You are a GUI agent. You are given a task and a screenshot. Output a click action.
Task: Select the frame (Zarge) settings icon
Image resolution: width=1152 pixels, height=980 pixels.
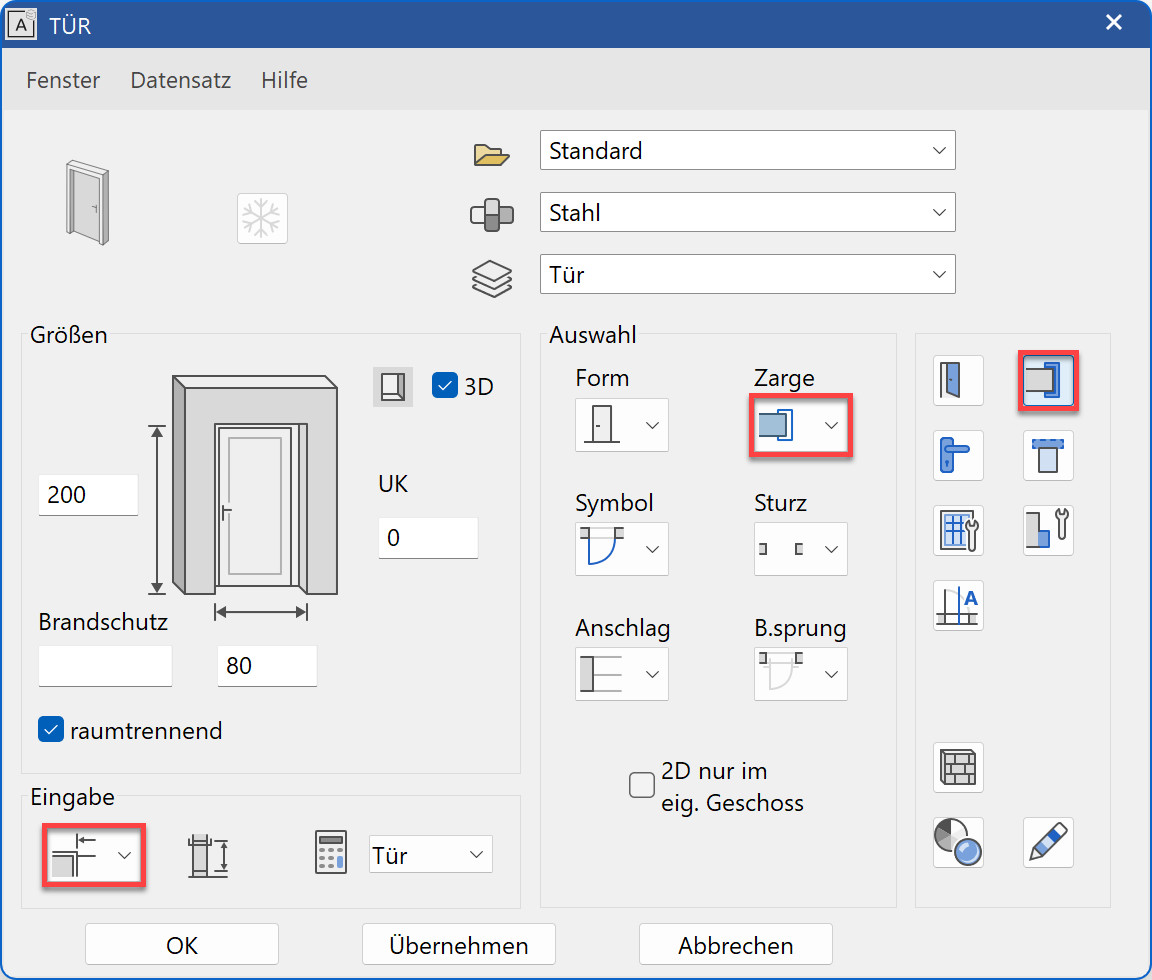[1047, 381]
